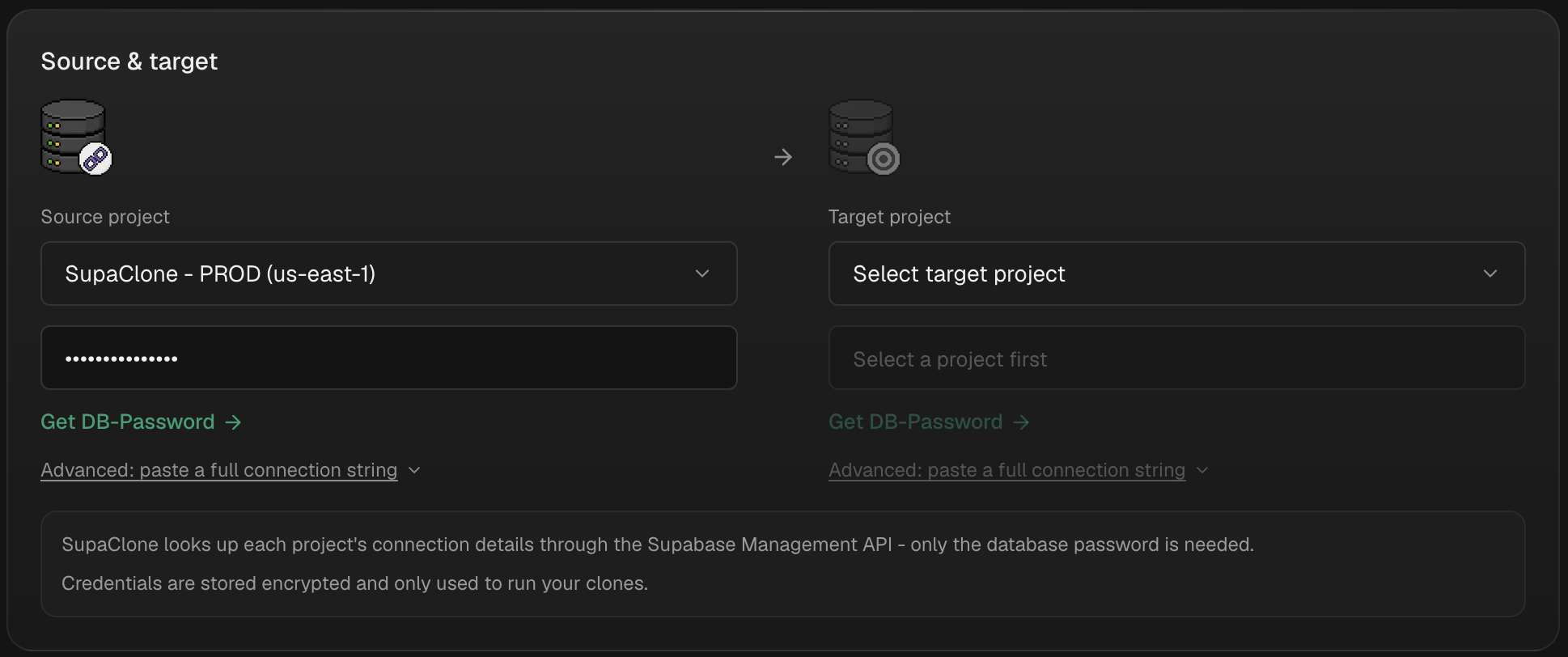Open source Get DB-Password link

141,422
